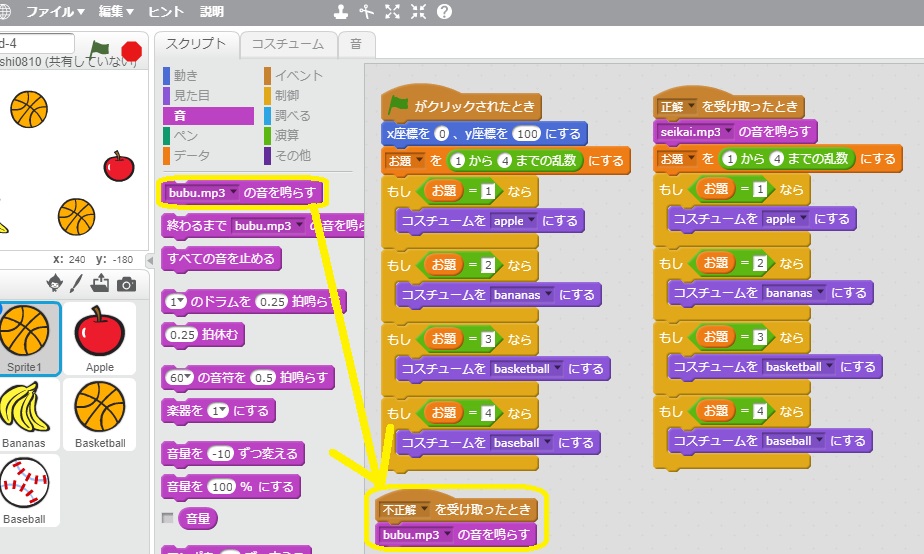Select the scissors delete tool

[367, 11]
